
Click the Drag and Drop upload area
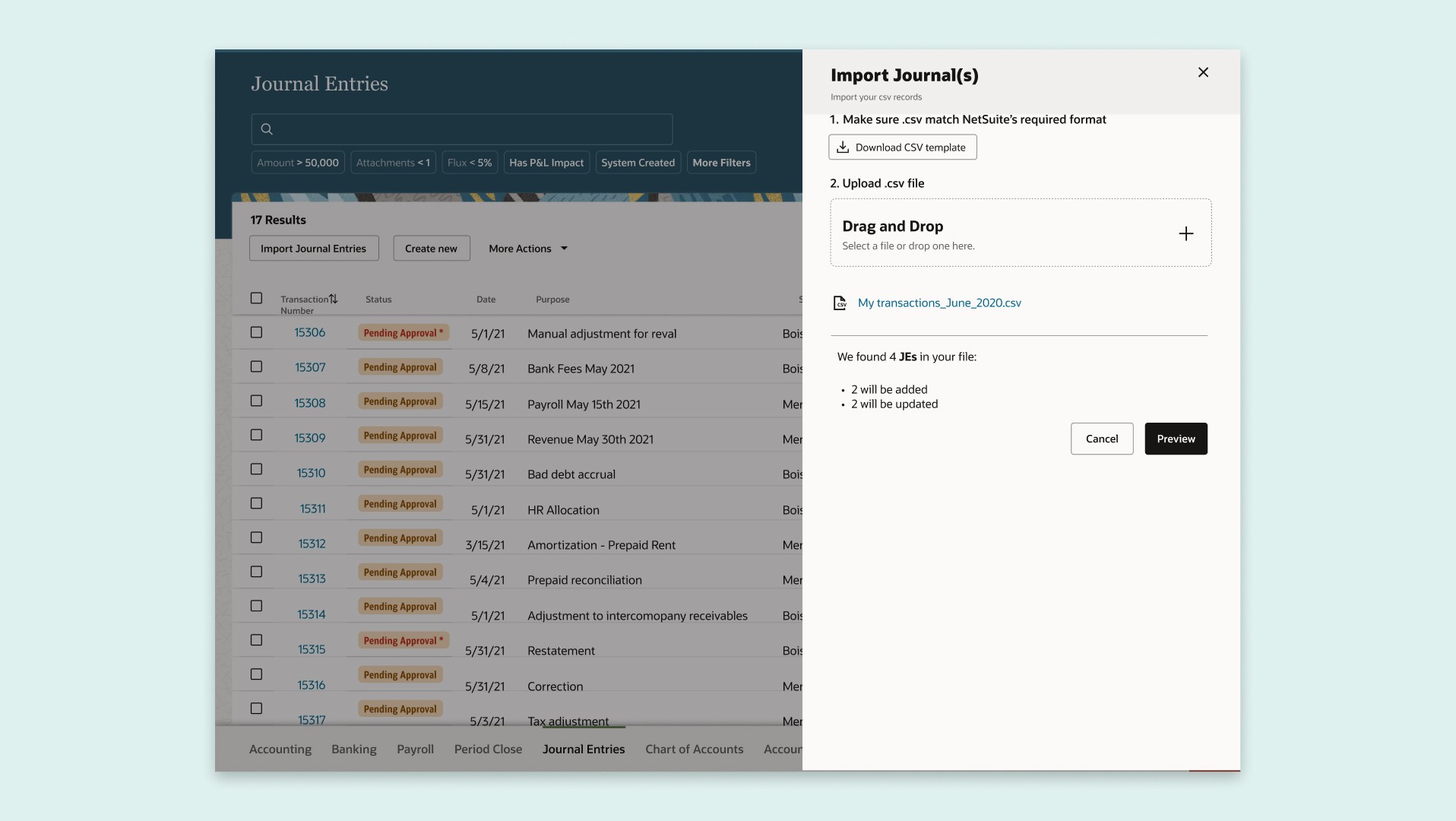pyautogui.click(x=1021, y=233)
